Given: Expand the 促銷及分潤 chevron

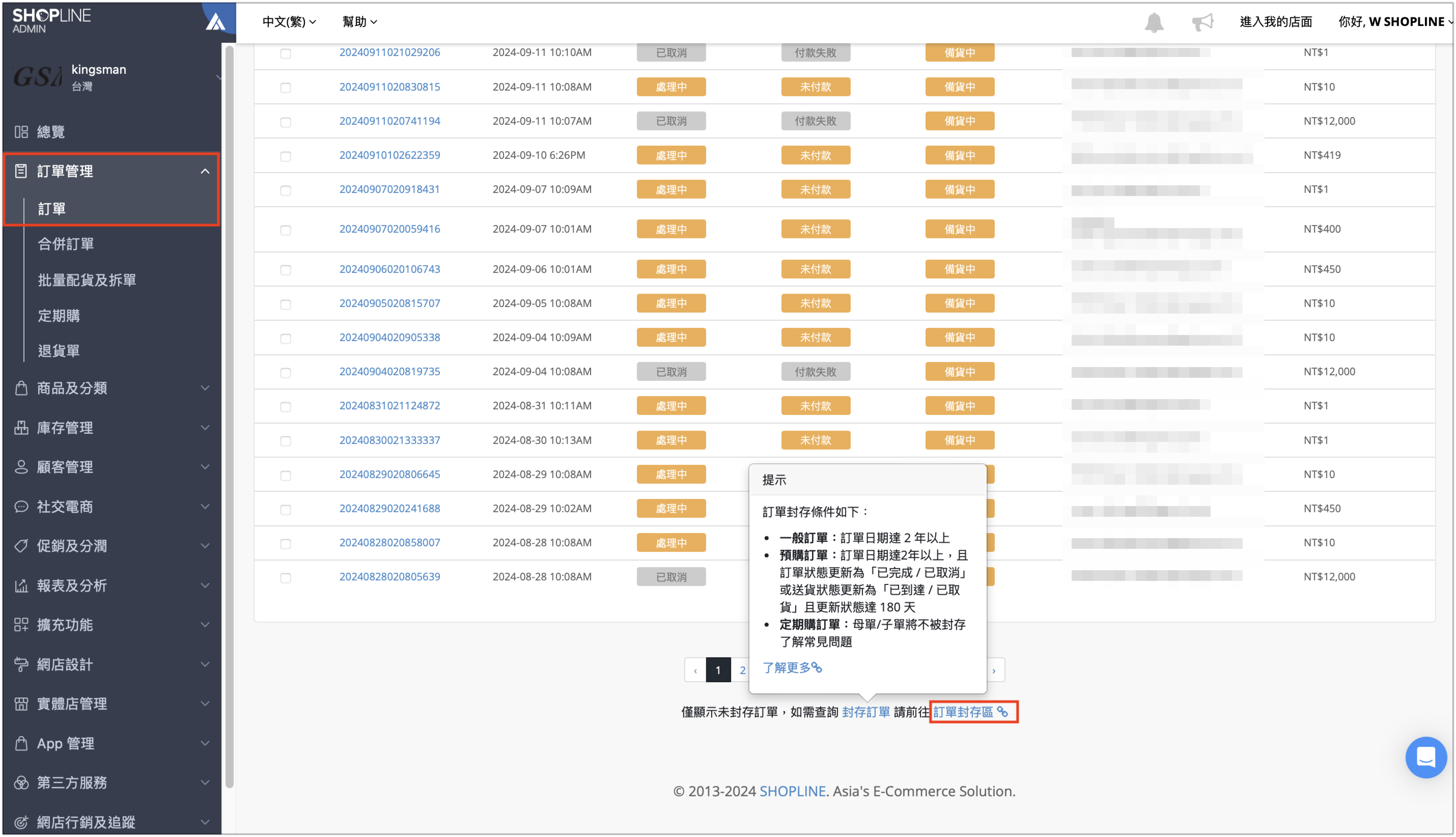Looking at the screenshot, I should 205,546.
